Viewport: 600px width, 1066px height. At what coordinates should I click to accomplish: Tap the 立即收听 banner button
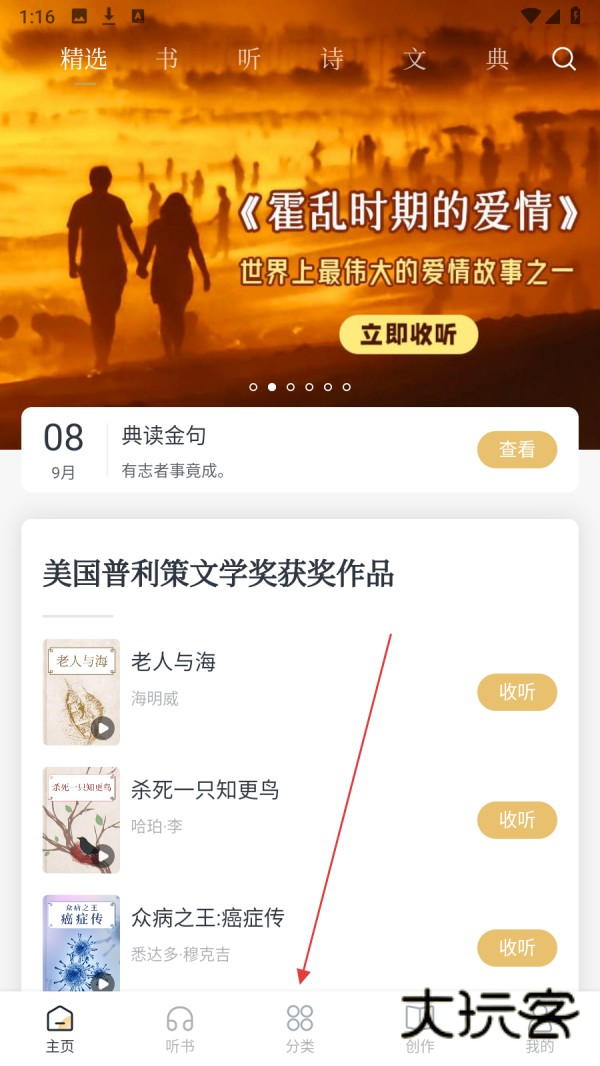[x=408, y=334]
